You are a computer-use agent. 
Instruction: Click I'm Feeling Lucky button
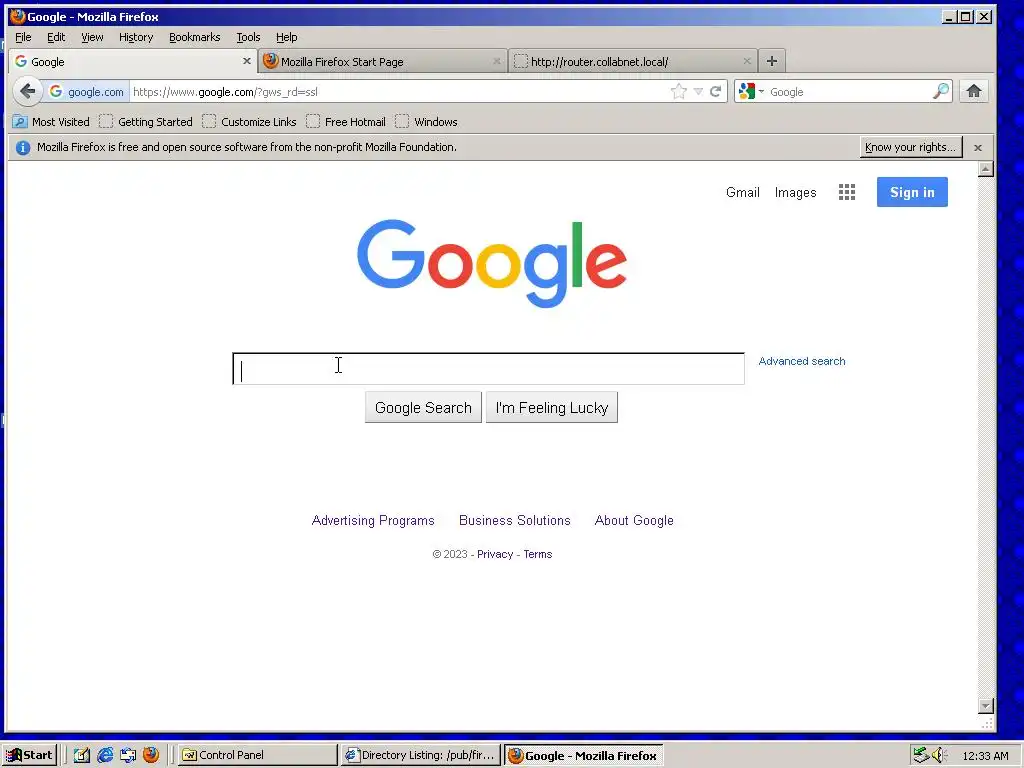coord(552,408)
